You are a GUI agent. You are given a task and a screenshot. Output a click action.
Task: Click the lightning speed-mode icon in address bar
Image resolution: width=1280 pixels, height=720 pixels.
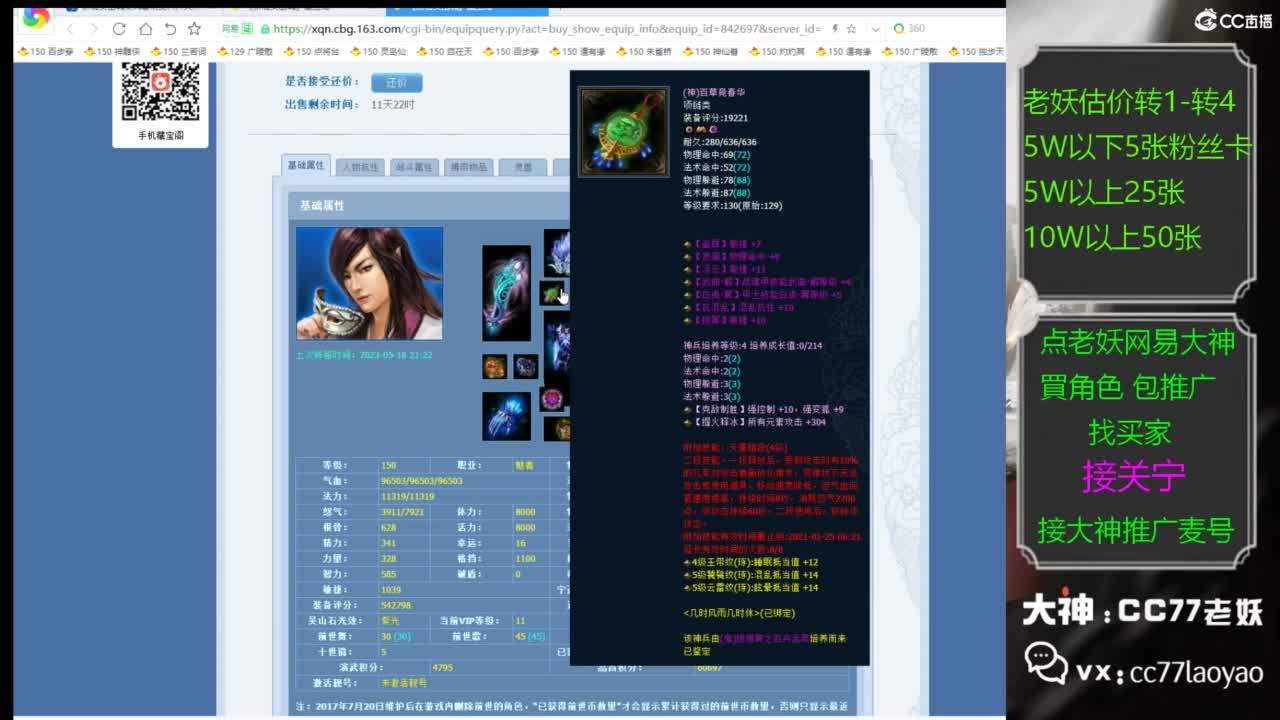(x=832, y=29)
